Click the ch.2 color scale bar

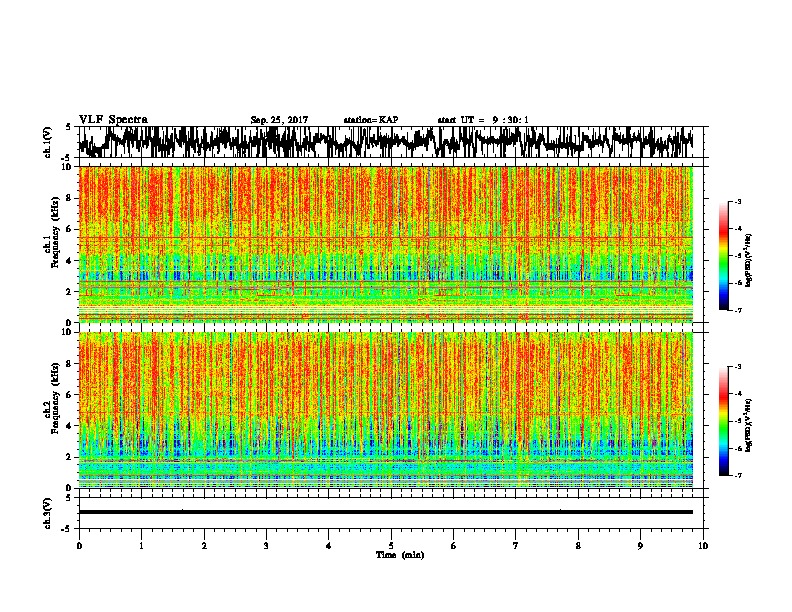pos(723,421)
